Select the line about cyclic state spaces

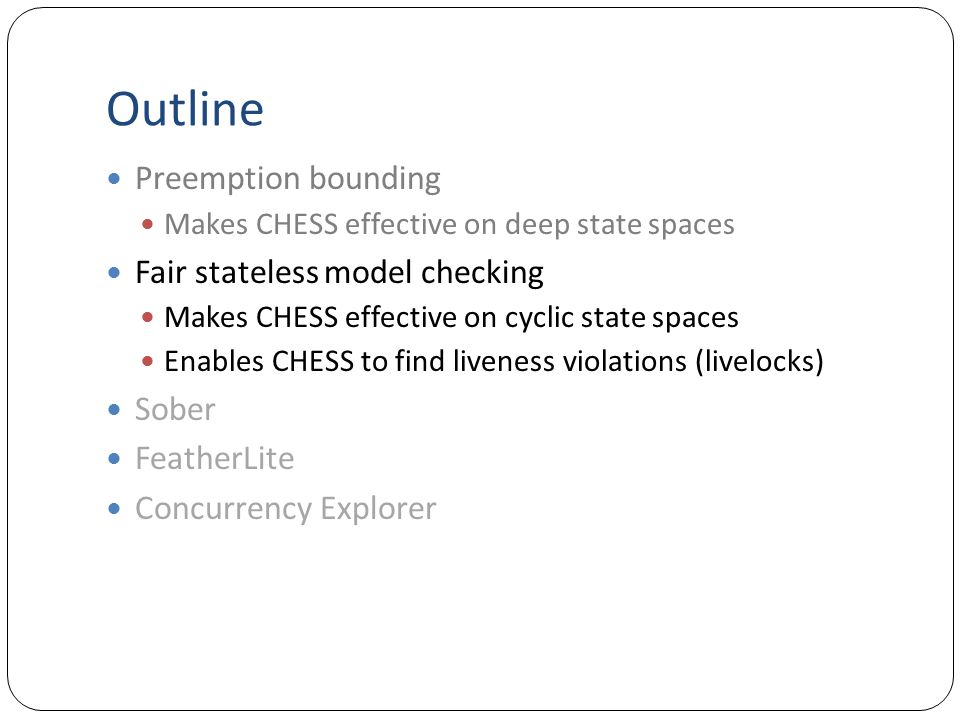pyautogui.click(x=451, y=318)
